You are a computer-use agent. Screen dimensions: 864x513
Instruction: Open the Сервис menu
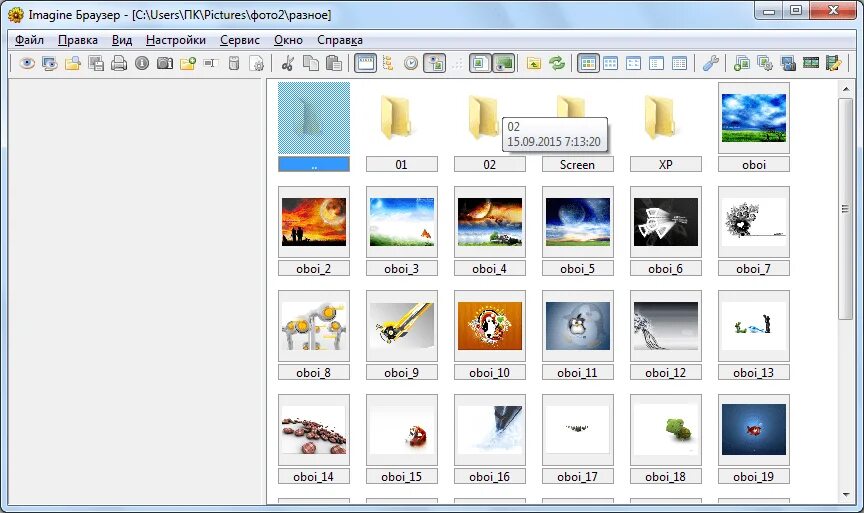pos(240,40)
